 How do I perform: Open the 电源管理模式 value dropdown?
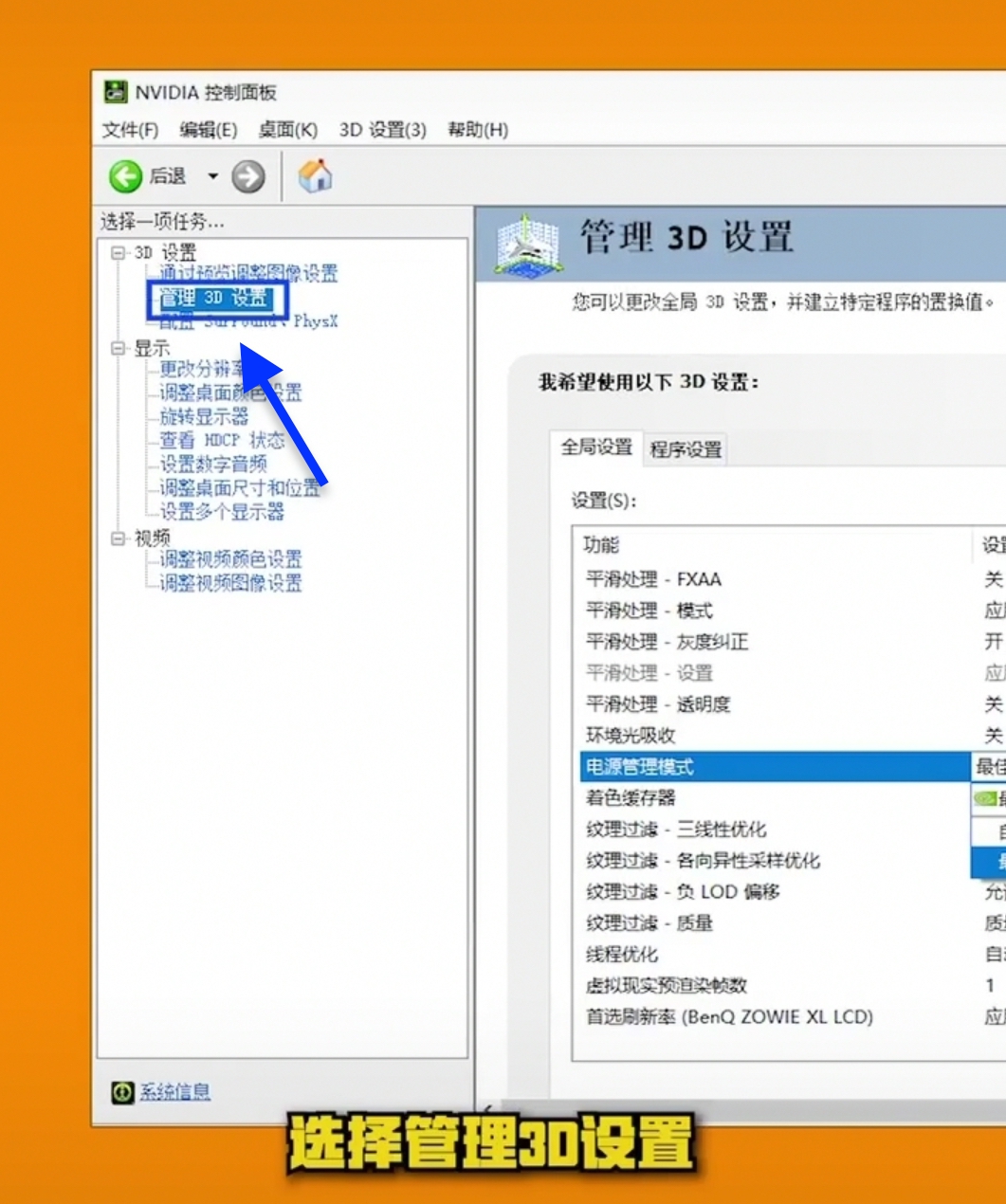pyautogui.click(x=986, y=767)
